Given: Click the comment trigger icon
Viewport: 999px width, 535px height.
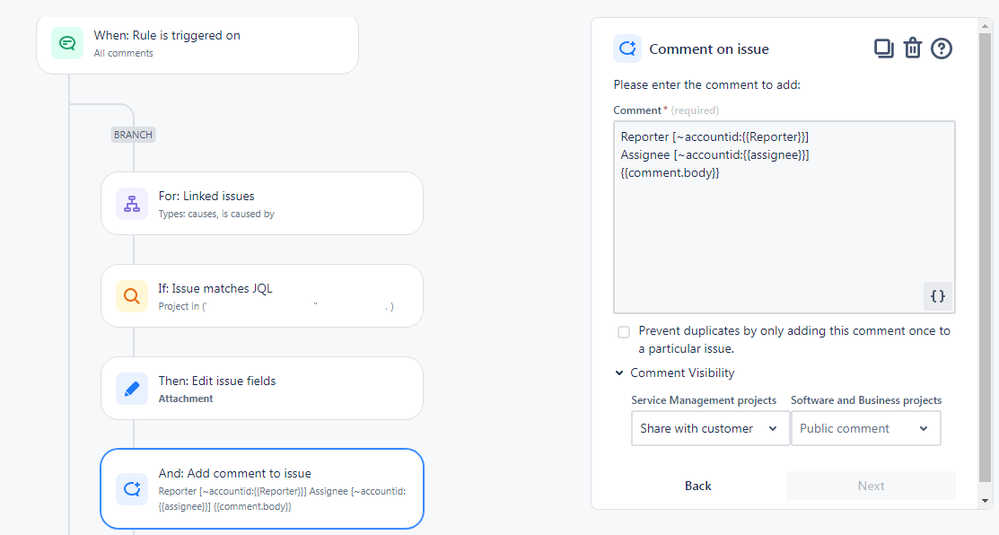Looking at the screenshot, I should [68, 43].
